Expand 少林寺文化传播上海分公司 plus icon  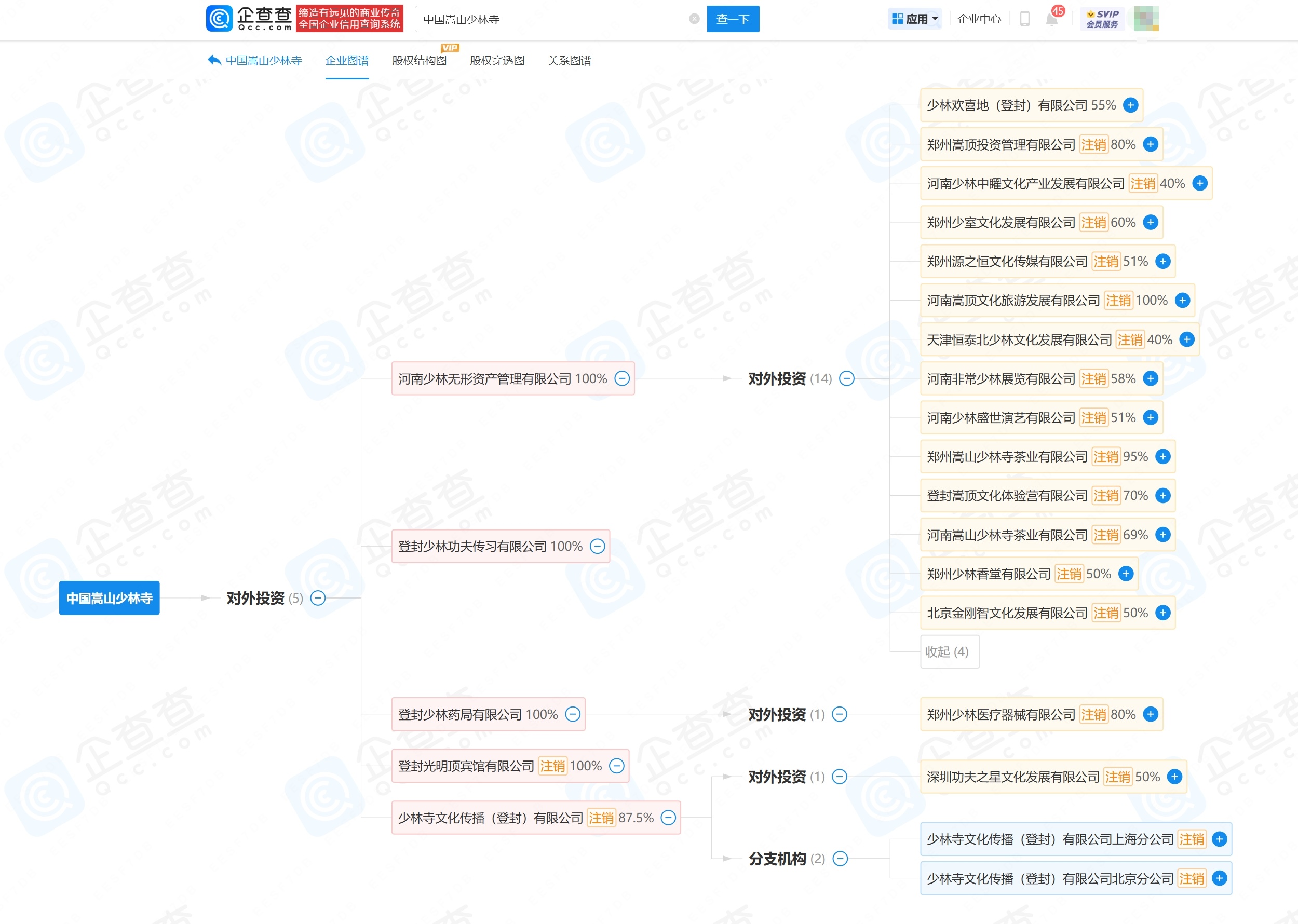click(1219, 839)
